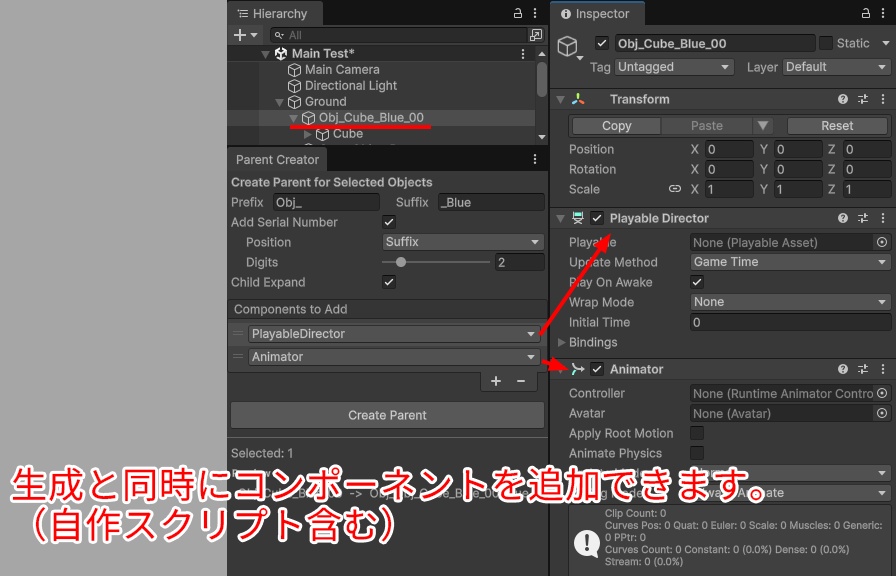896x576 pixels.
Task: Toggle Play On Awake checkbox
Action: [697, 282]
